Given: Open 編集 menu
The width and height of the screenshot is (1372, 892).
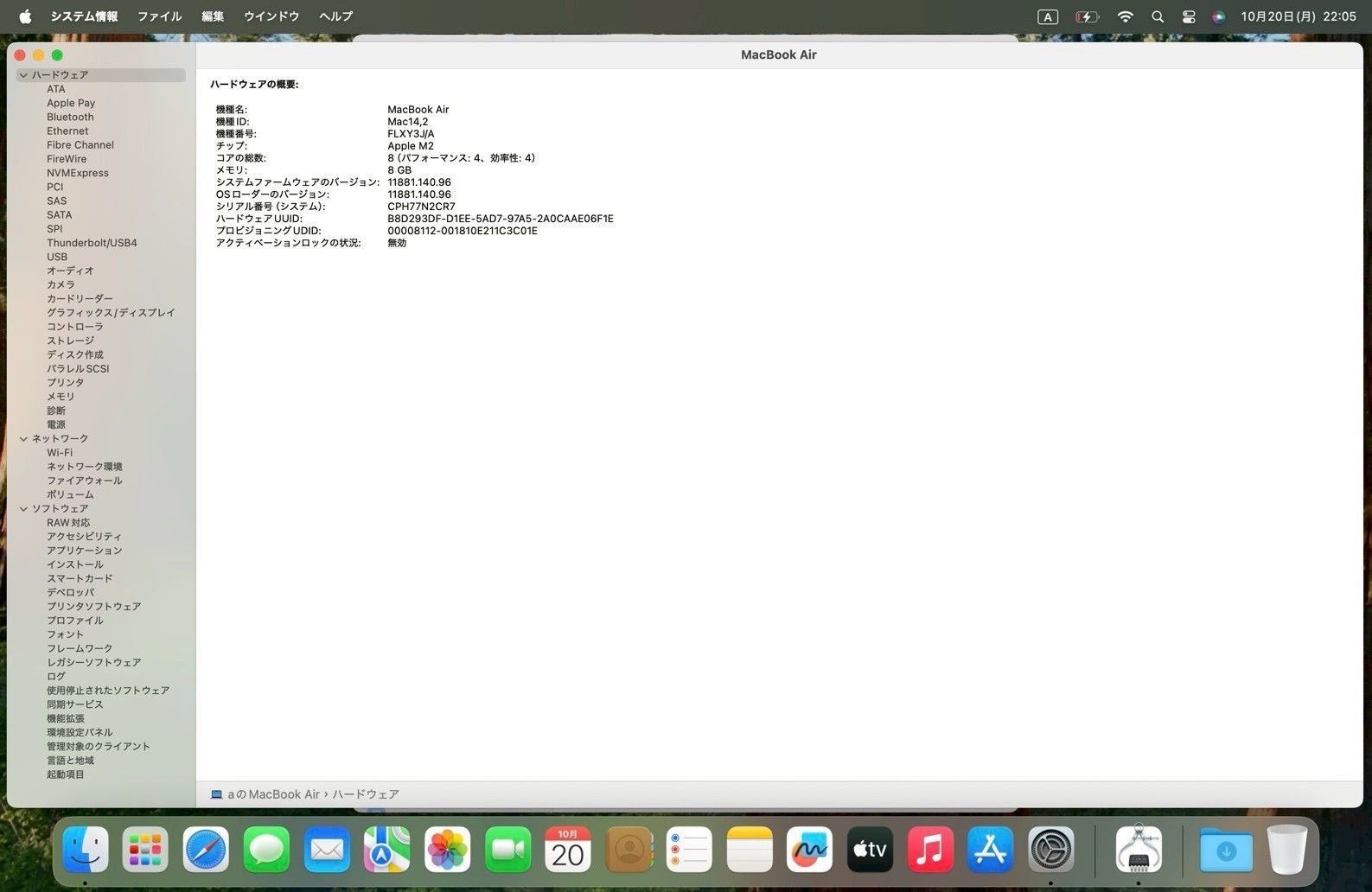Looking at the screenshot, I should (213, 16).
